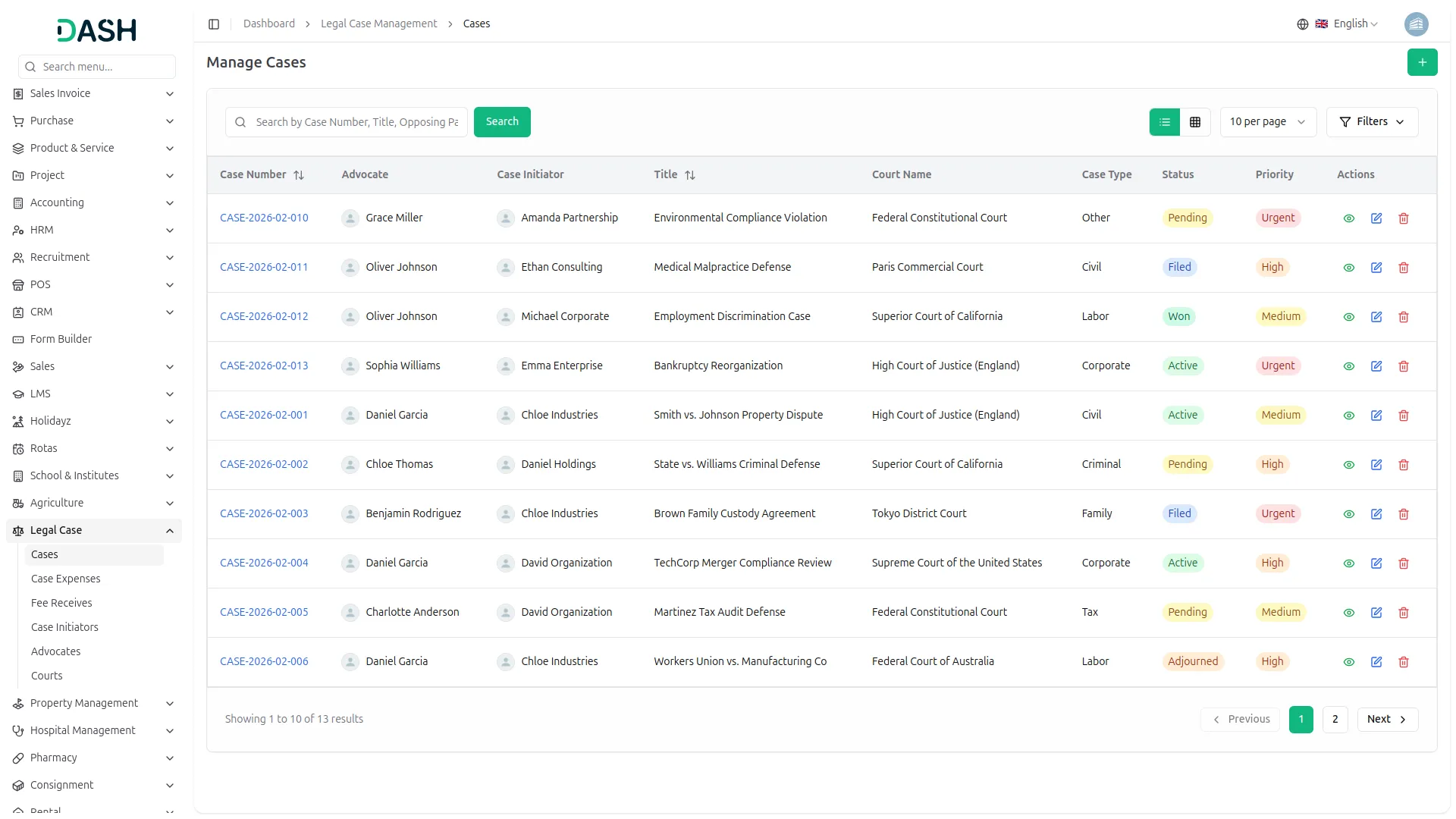The width and height of the screenshot is (1456, 819).
Task: Click advocate name Grace Miller
Action: [x=394, y=218]
